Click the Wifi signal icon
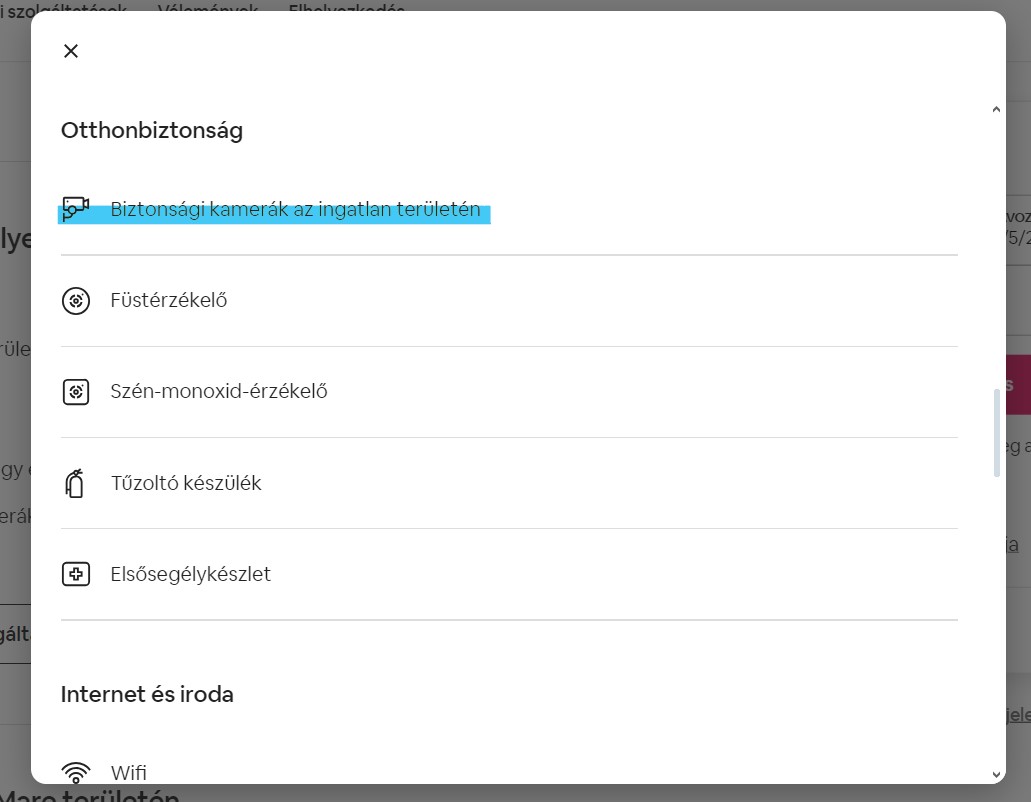The image size is (1031, 802). (76, 772)
